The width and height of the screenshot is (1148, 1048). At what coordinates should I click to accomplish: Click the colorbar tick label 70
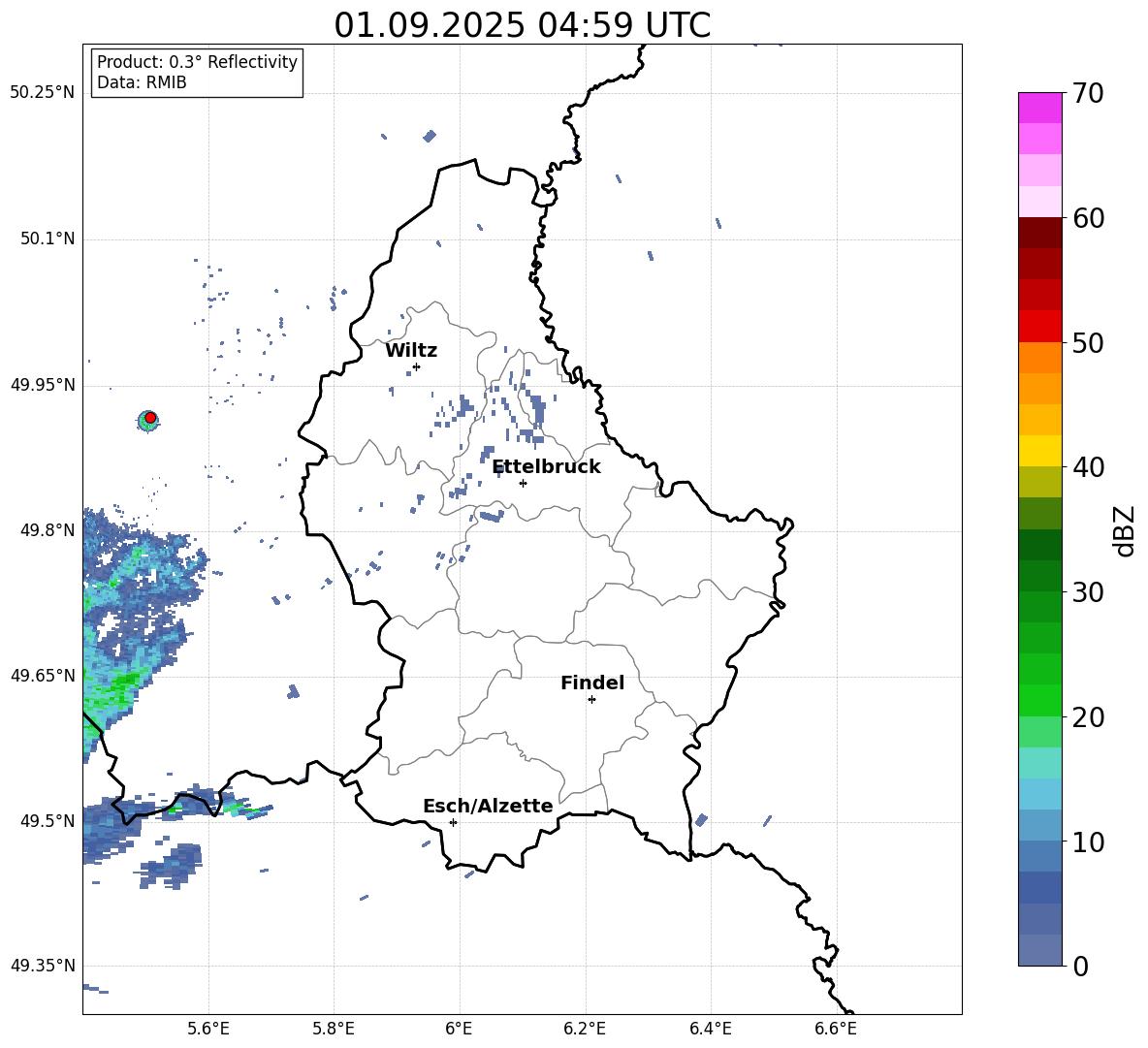click(x=1088, y=94)
